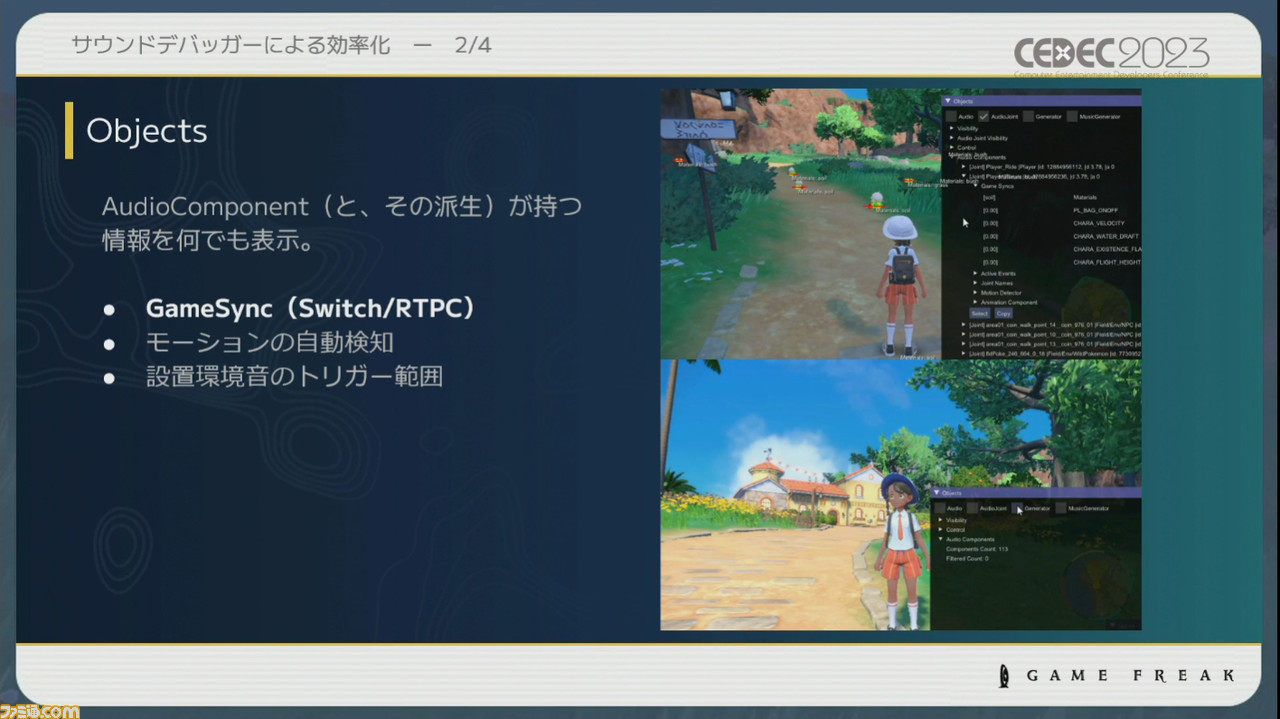Enable the MusicGenerator filter in top panel
The height and width of the screenshot is (719, 1280).
click(x=1071, y=117)
